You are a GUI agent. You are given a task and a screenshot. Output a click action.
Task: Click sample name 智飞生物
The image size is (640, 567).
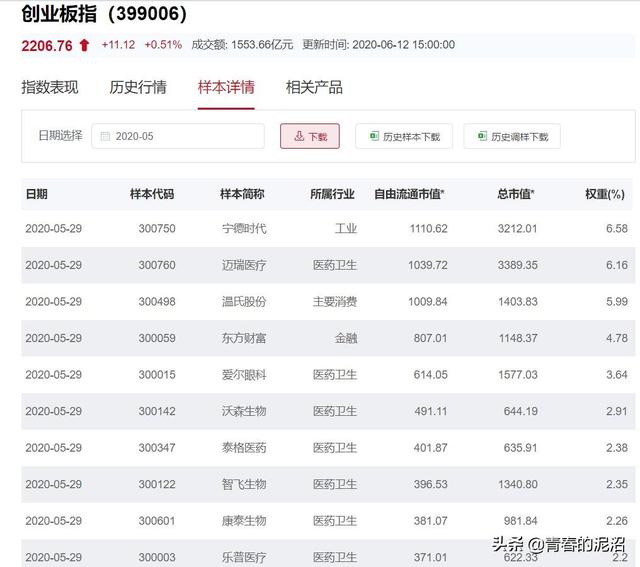(244, 484)
